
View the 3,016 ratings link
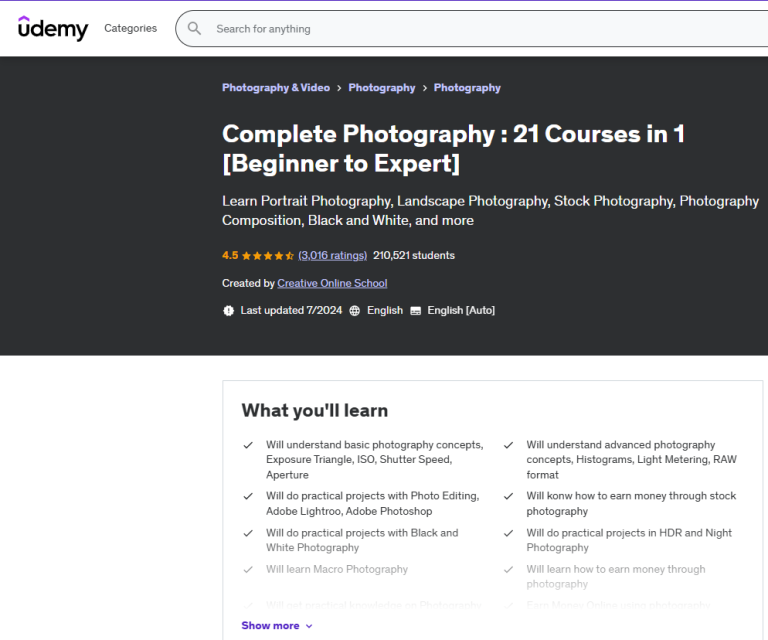332,256
